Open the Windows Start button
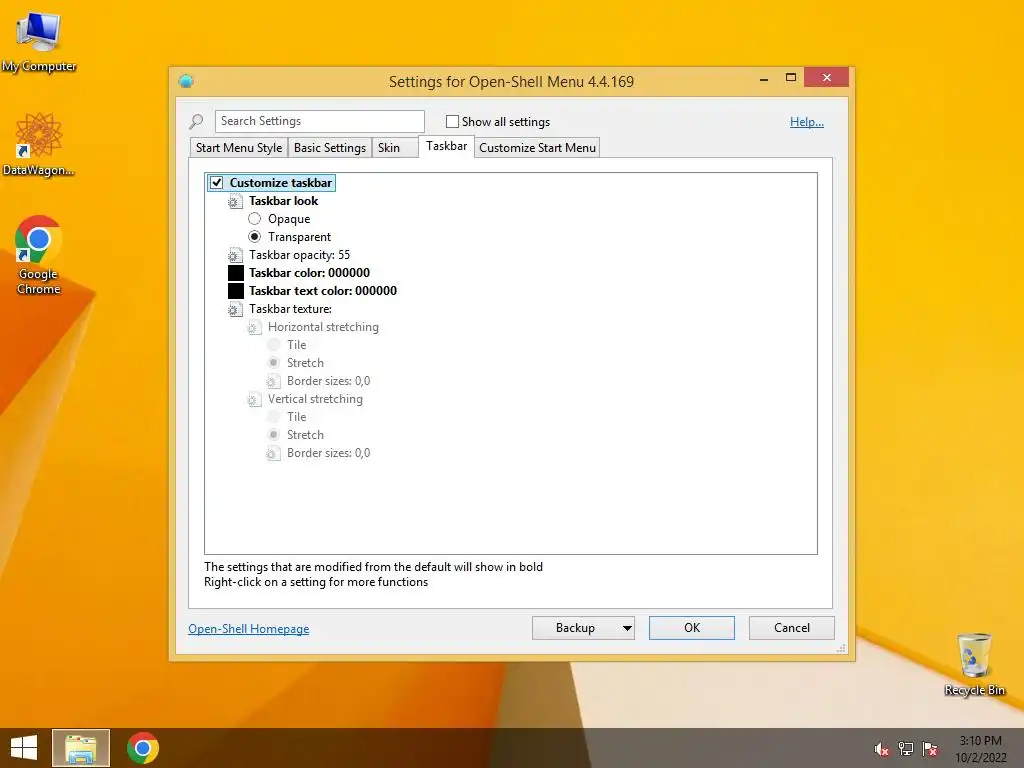 [x=24, y=748]
